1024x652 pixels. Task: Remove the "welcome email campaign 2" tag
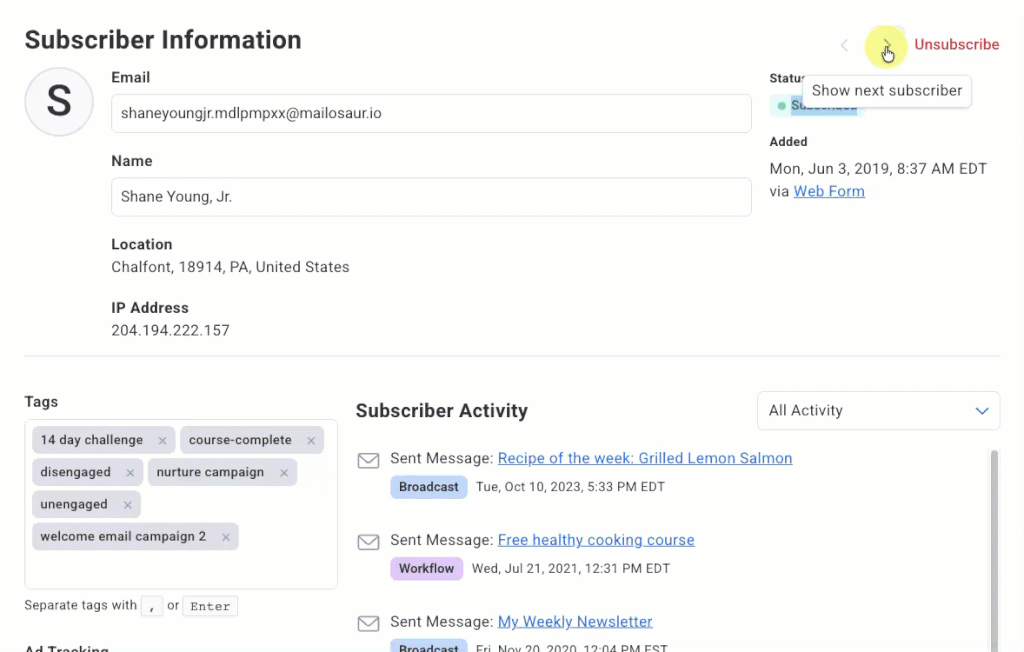225,536
